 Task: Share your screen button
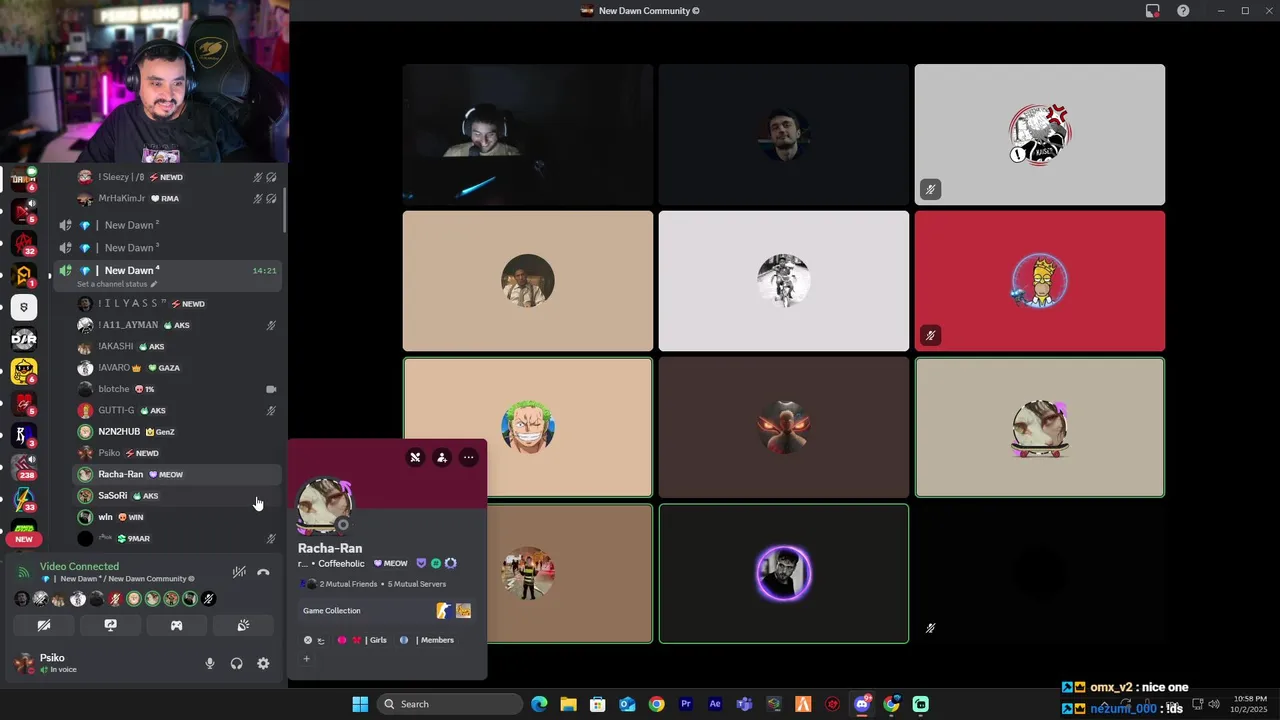tap(110, 625)
